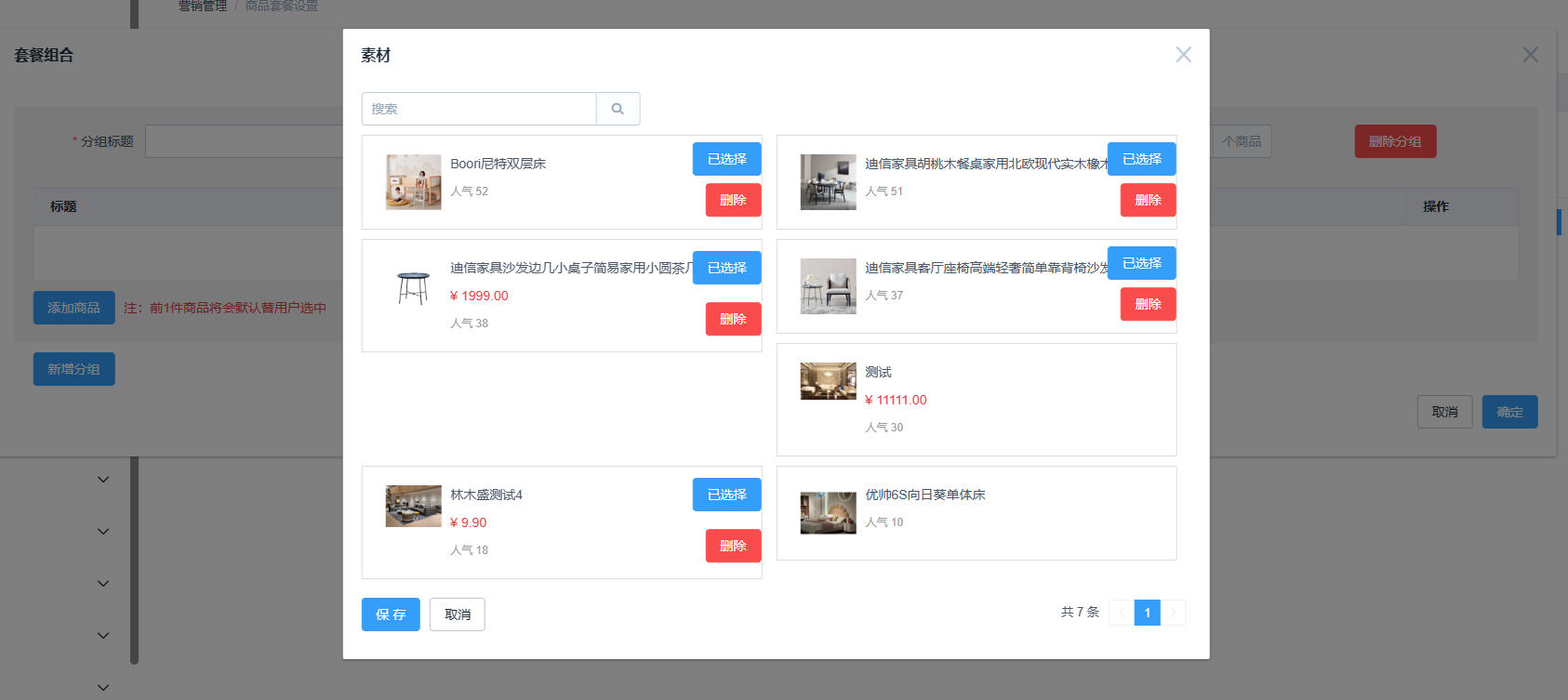1568x700 pixels.
Task: Click the search magnifier icon button
Action: [x=618, y=109]
